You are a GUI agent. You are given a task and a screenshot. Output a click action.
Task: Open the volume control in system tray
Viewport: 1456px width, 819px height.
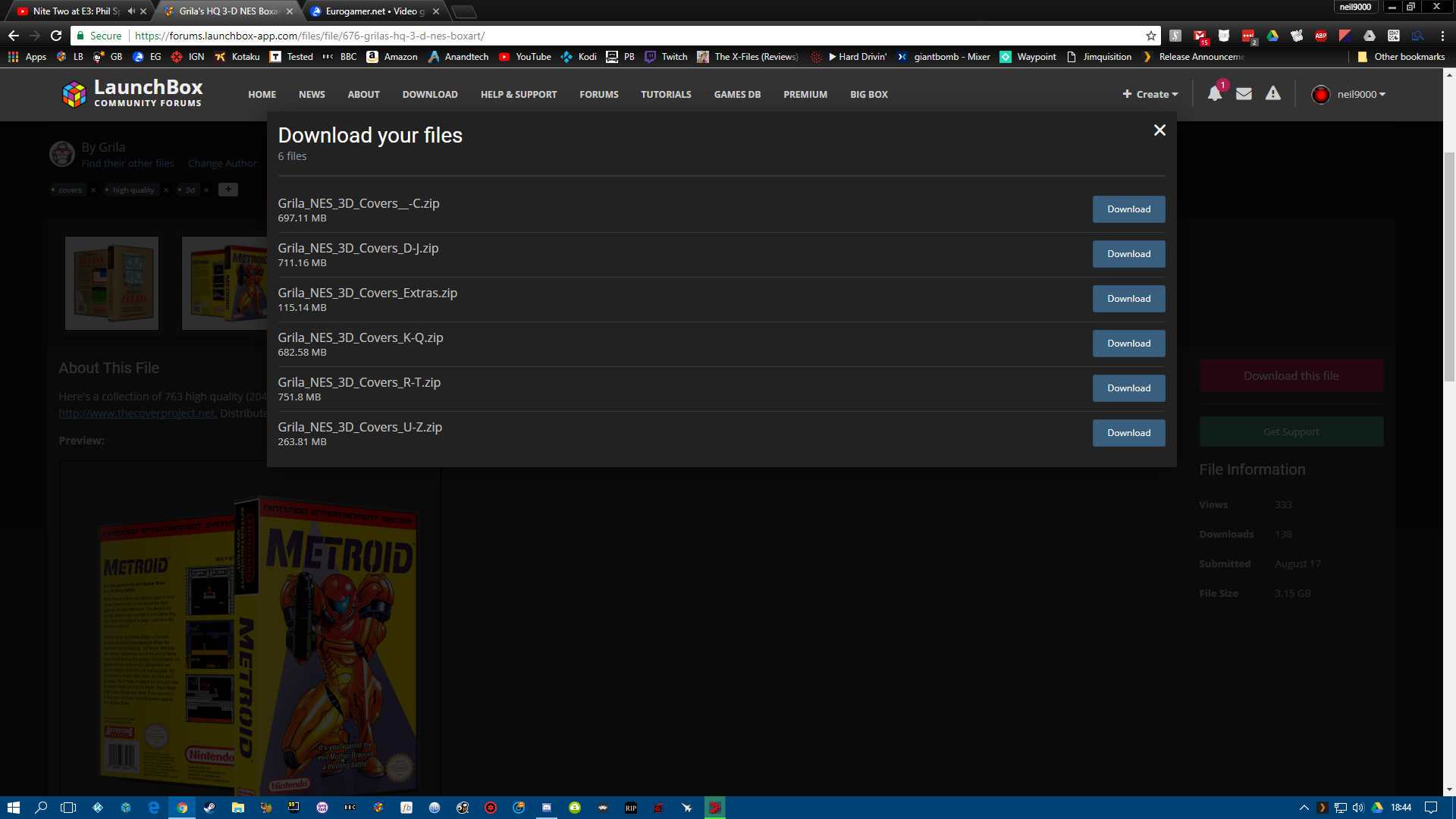tap(1357, 808)
